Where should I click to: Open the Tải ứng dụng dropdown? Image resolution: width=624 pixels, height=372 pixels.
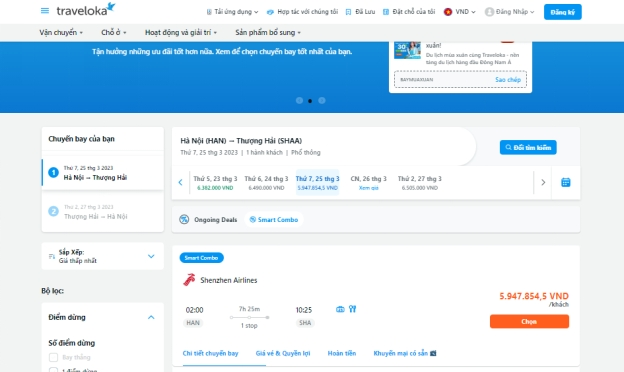[232, 12]
